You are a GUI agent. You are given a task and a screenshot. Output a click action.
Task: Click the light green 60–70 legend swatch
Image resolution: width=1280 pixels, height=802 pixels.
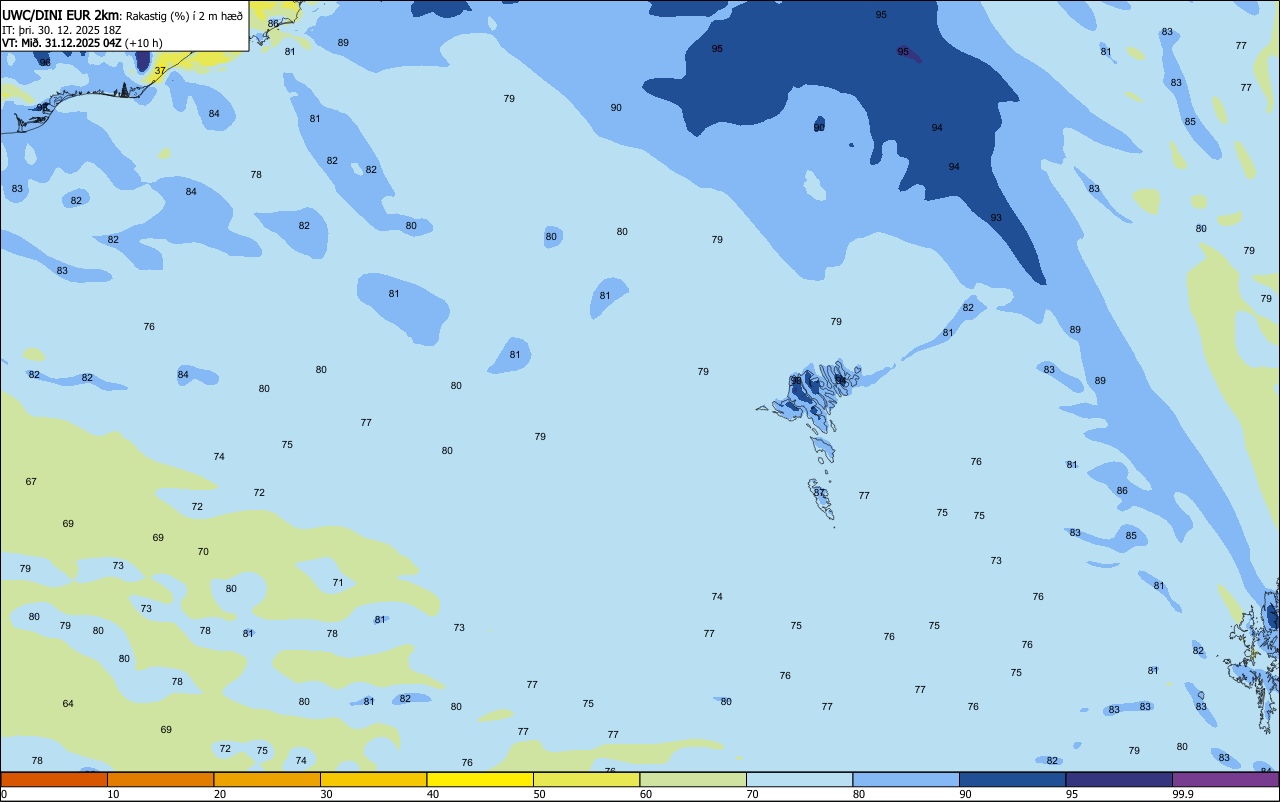pos(693,779)
